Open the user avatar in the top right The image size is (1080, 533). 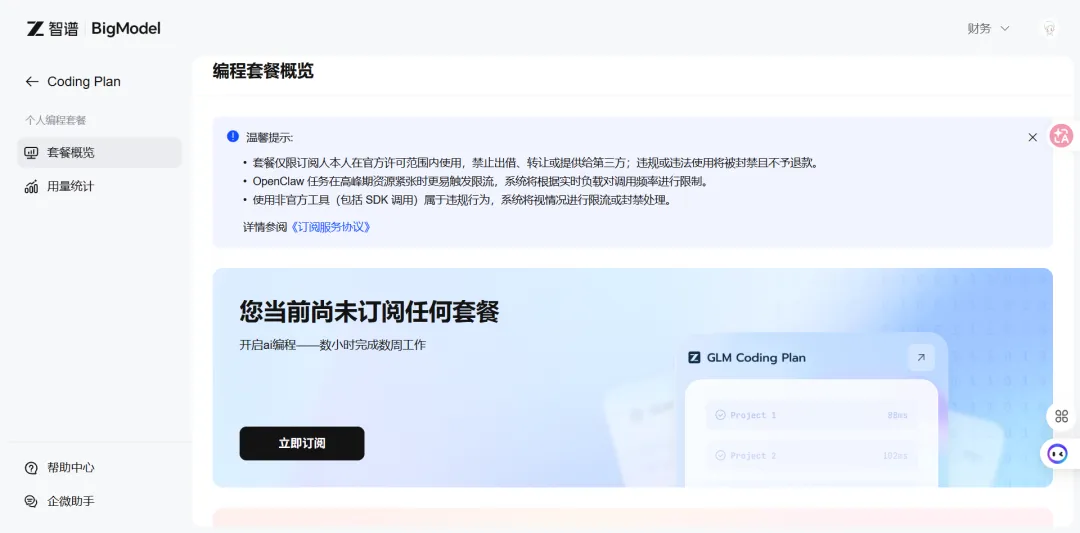coord(1050,28)
